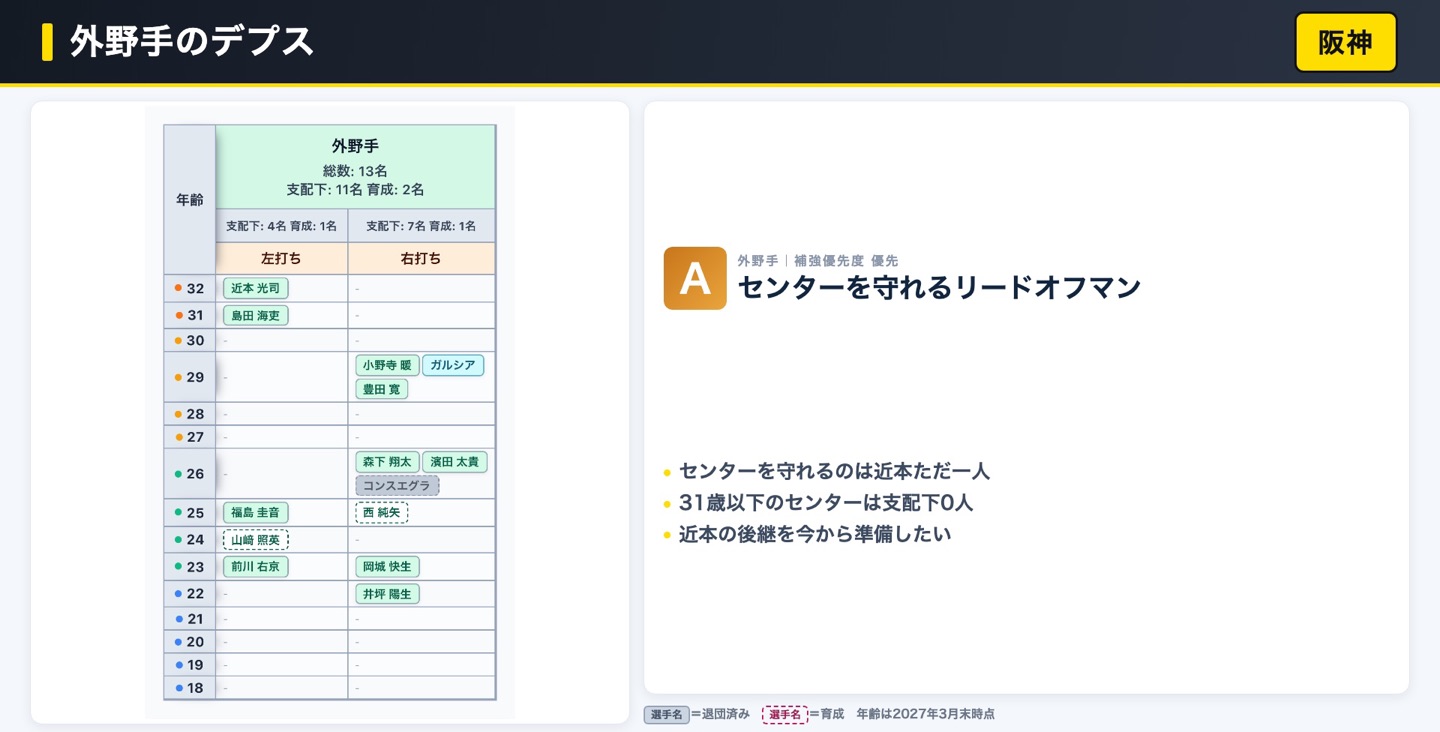Click the 年齢 column header

coord(190,200)
